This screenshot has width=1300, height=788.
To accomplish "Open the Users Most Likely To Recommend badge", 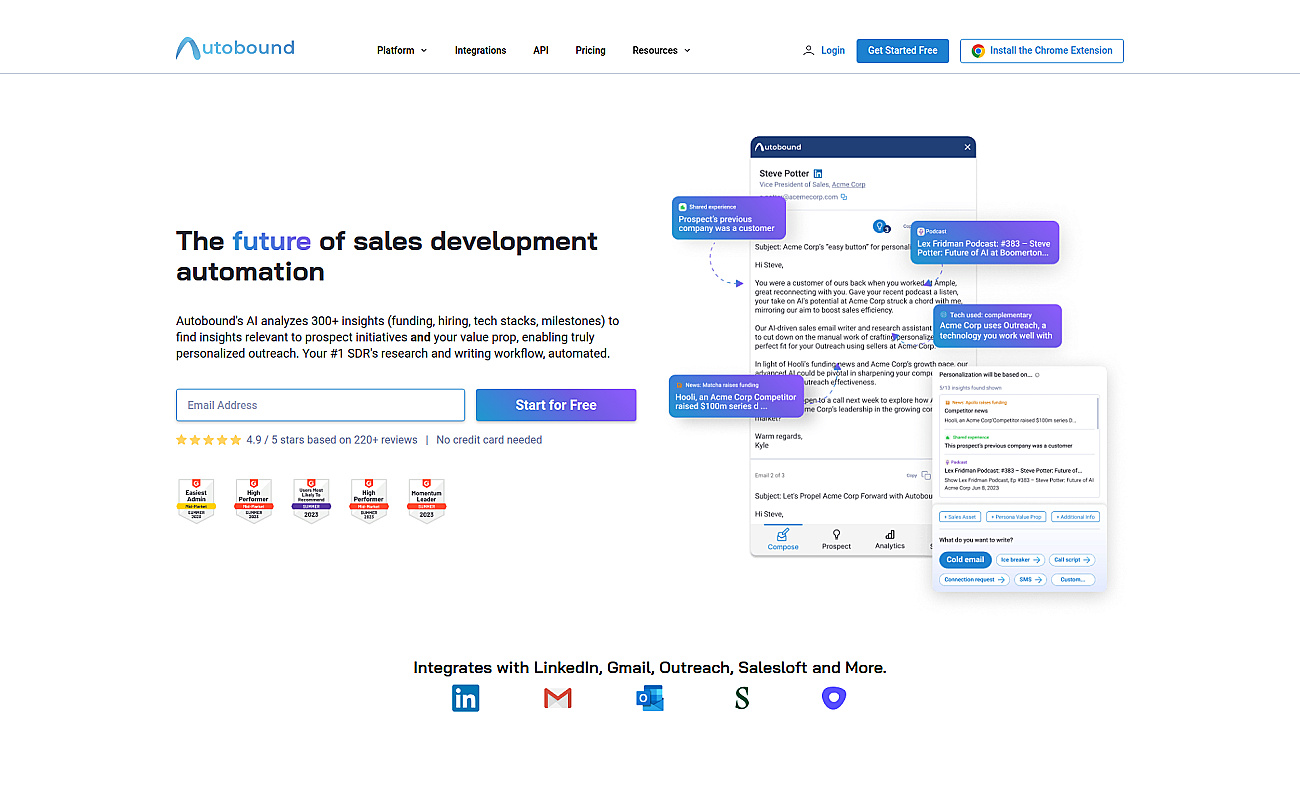I will [x=311, y=500].
